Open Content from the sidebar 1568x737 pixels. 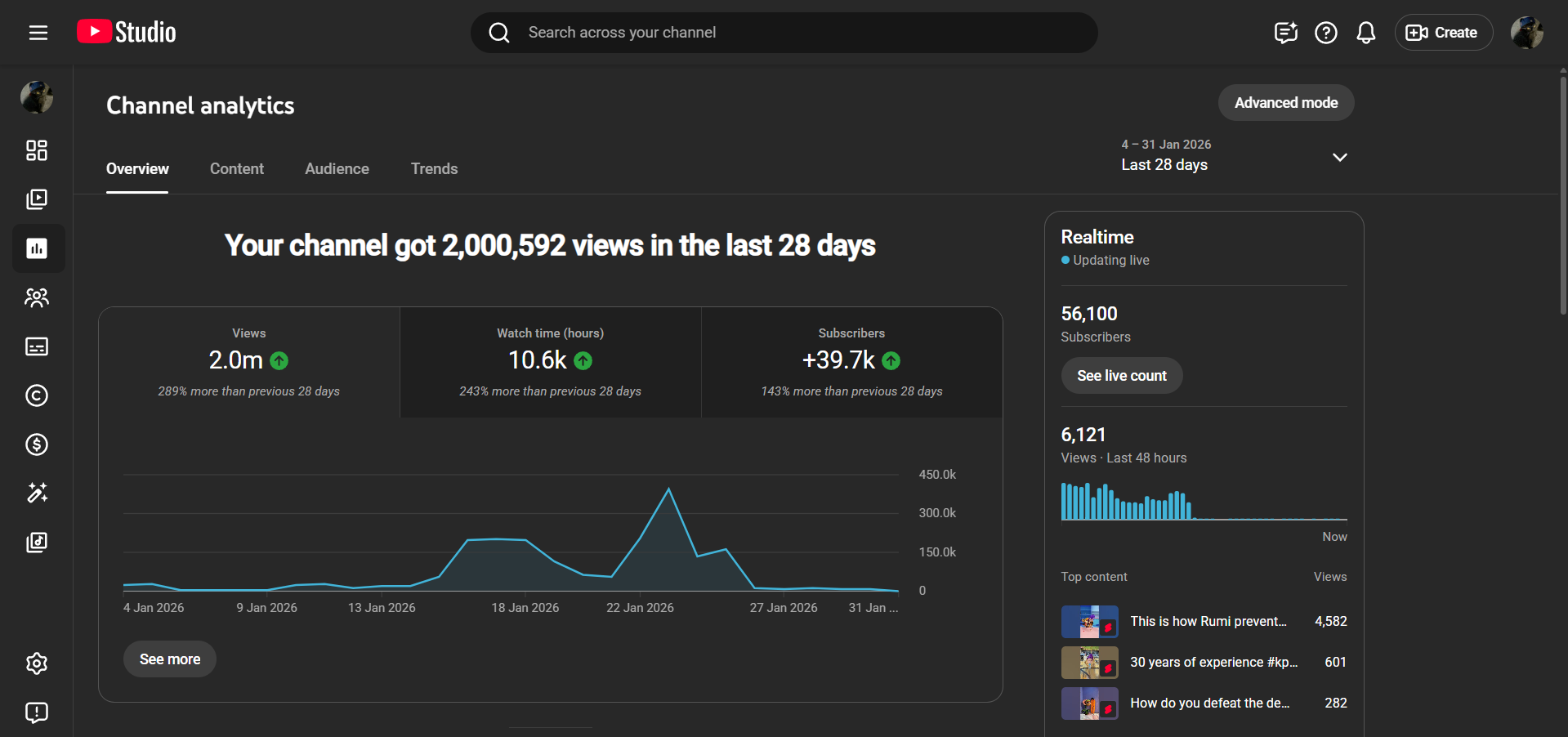point(37,199)
